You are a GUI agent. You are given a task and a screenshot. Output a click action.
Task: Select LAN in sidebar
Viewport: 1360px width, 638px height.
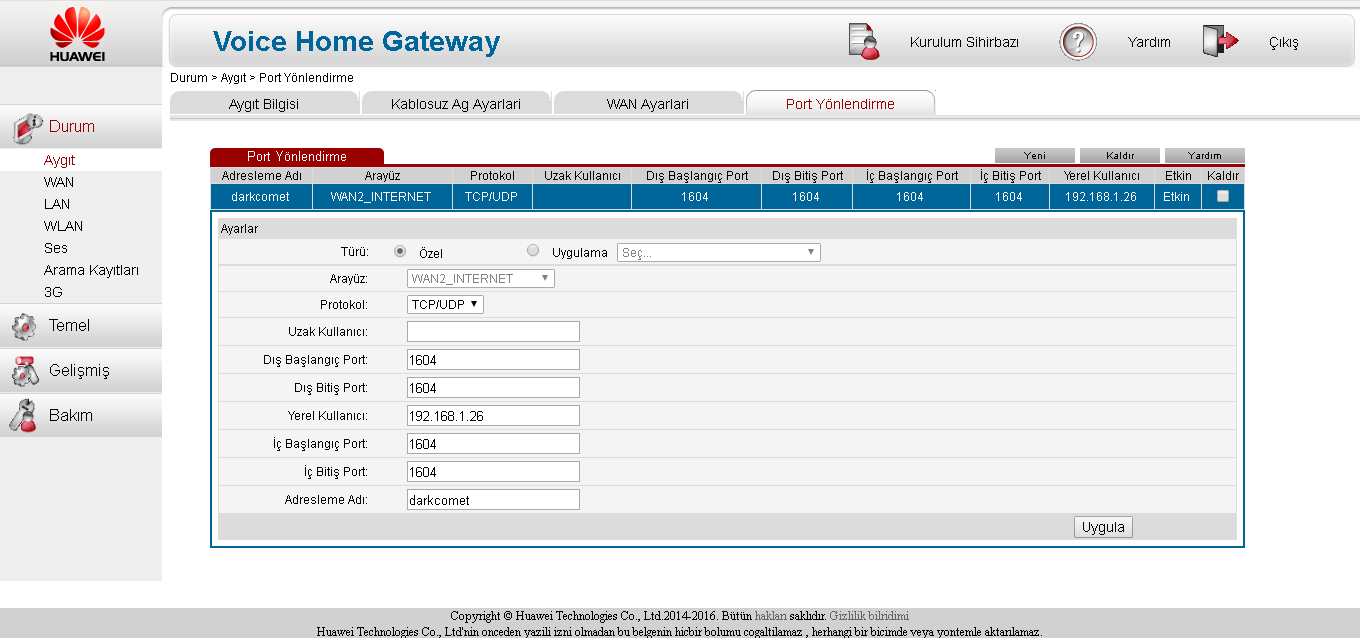(x=57, y=204)
